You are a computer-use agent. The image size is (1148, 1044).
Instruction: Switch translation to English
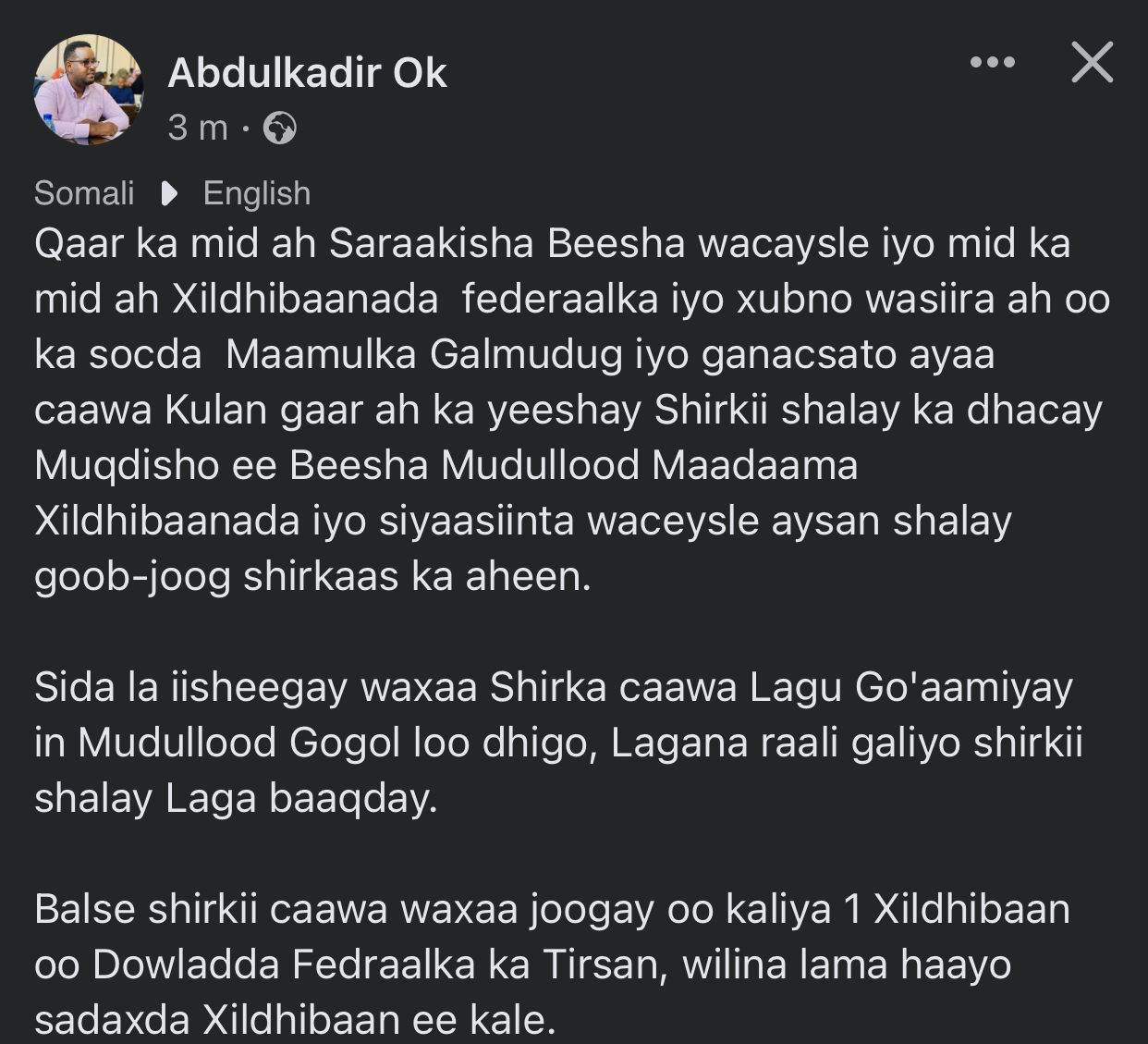pos(256,193)
